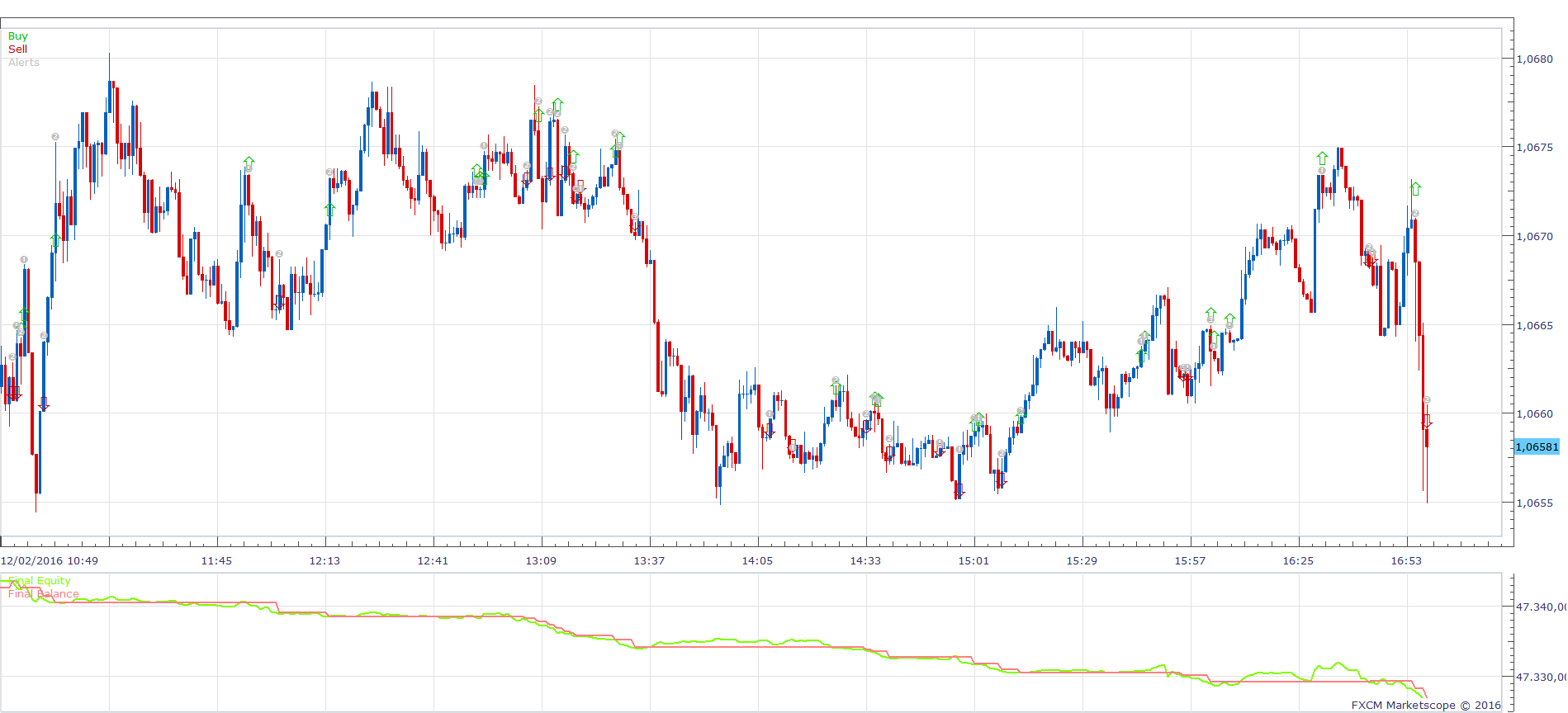Click the Sell legend label
The height and width of the screenshot is (713, 1568).
click(x=17, y=50)
